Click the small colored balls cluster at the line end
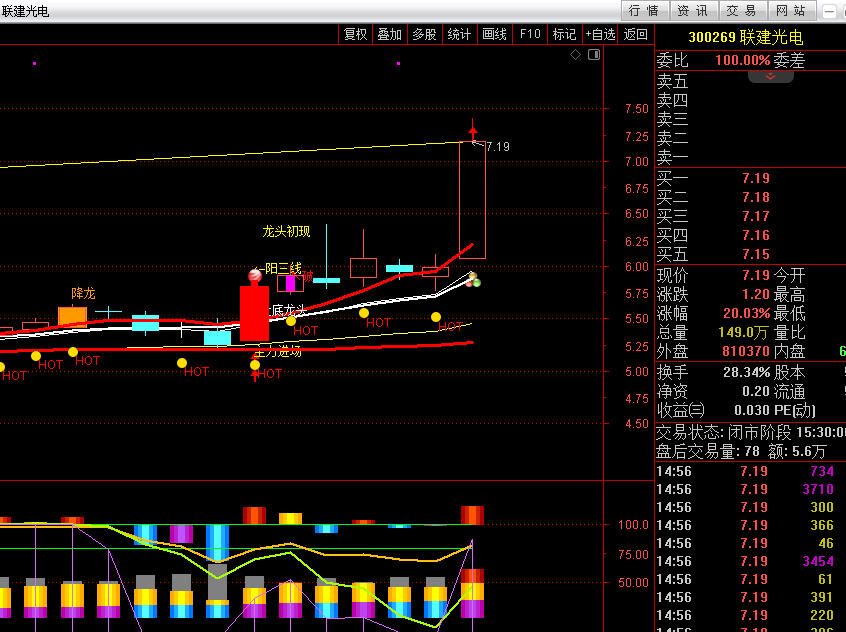Screen dimensions: 846x632 473,279
